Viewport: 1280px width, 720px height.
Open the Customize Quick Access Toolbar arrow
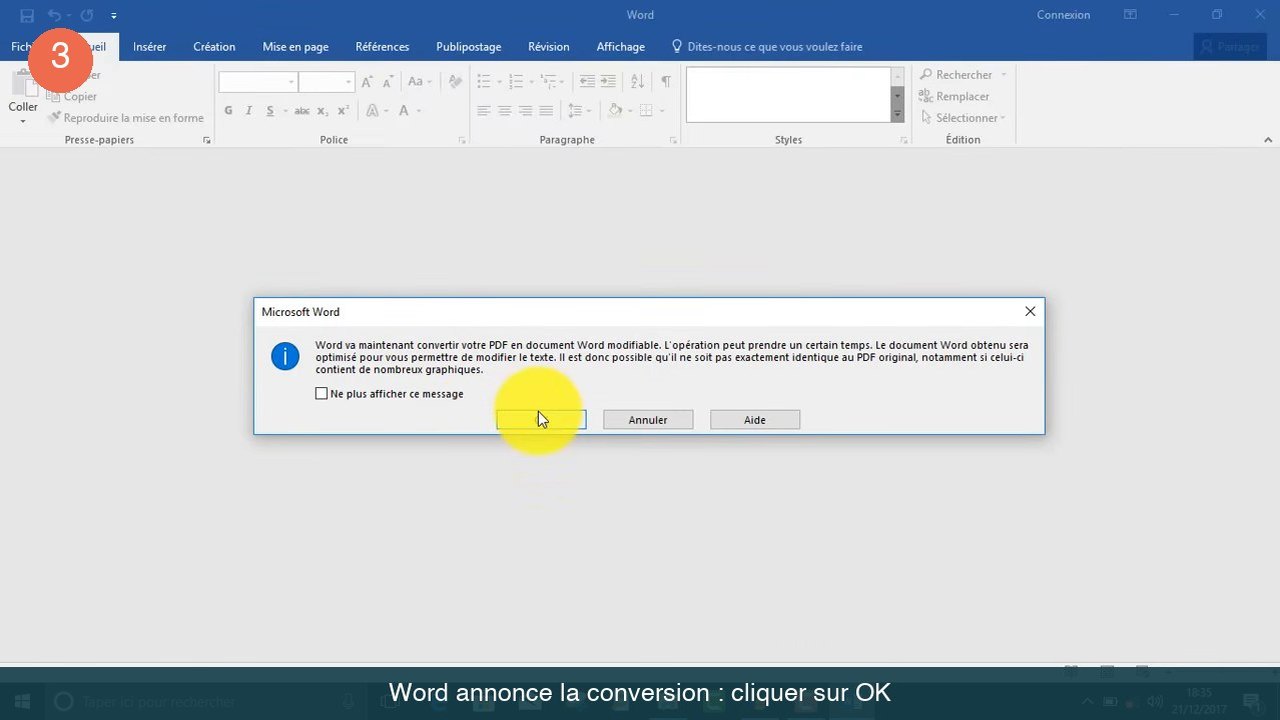click(113, 16)
